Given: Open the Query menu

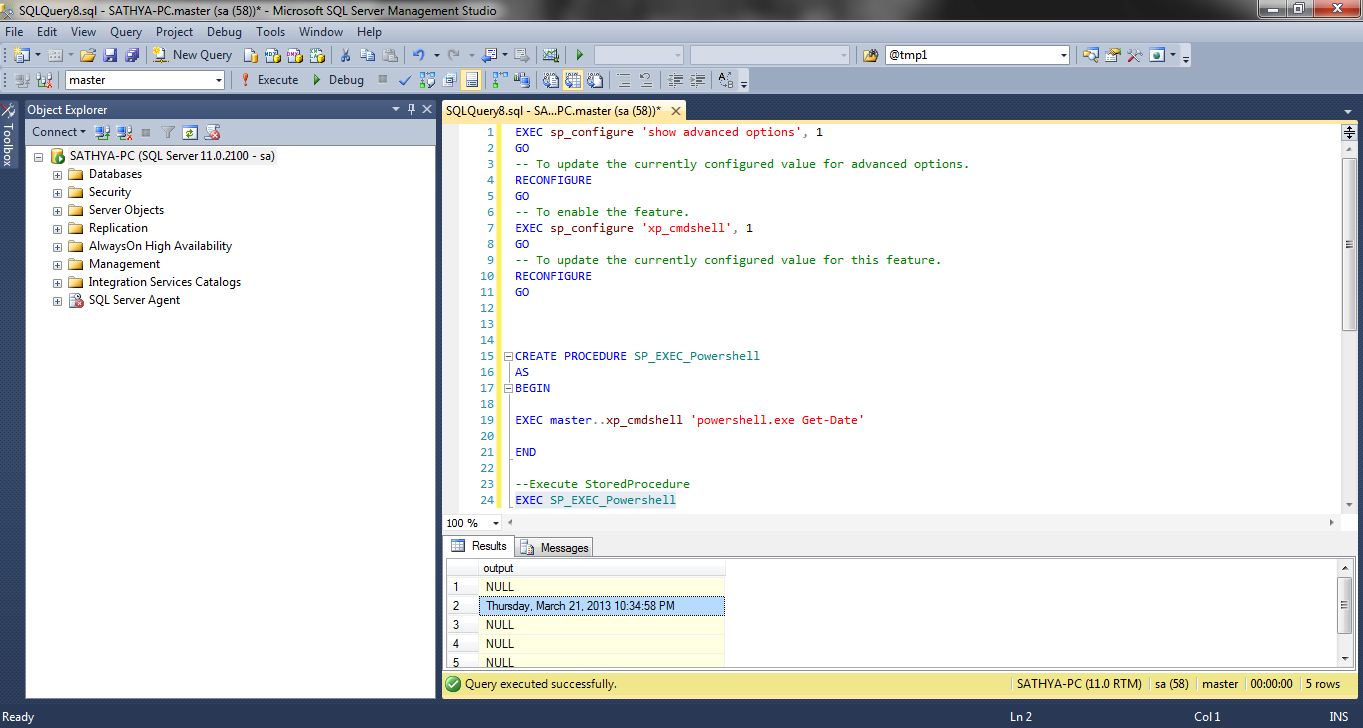Looking at the screenshot, I should pos(126,32).
